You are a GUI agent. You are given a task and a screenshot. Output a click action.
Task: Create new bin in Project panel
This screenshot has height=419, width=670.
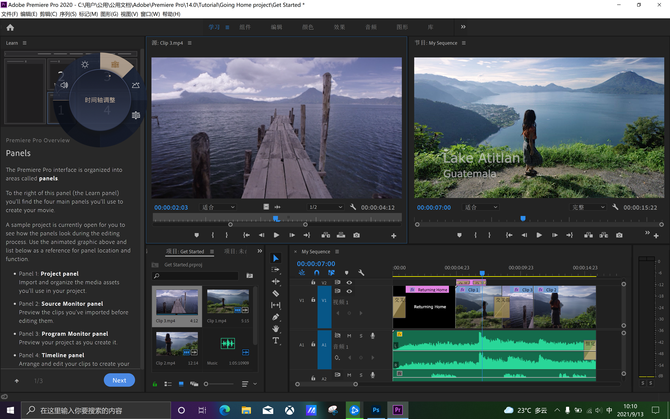tap(250, 276)
